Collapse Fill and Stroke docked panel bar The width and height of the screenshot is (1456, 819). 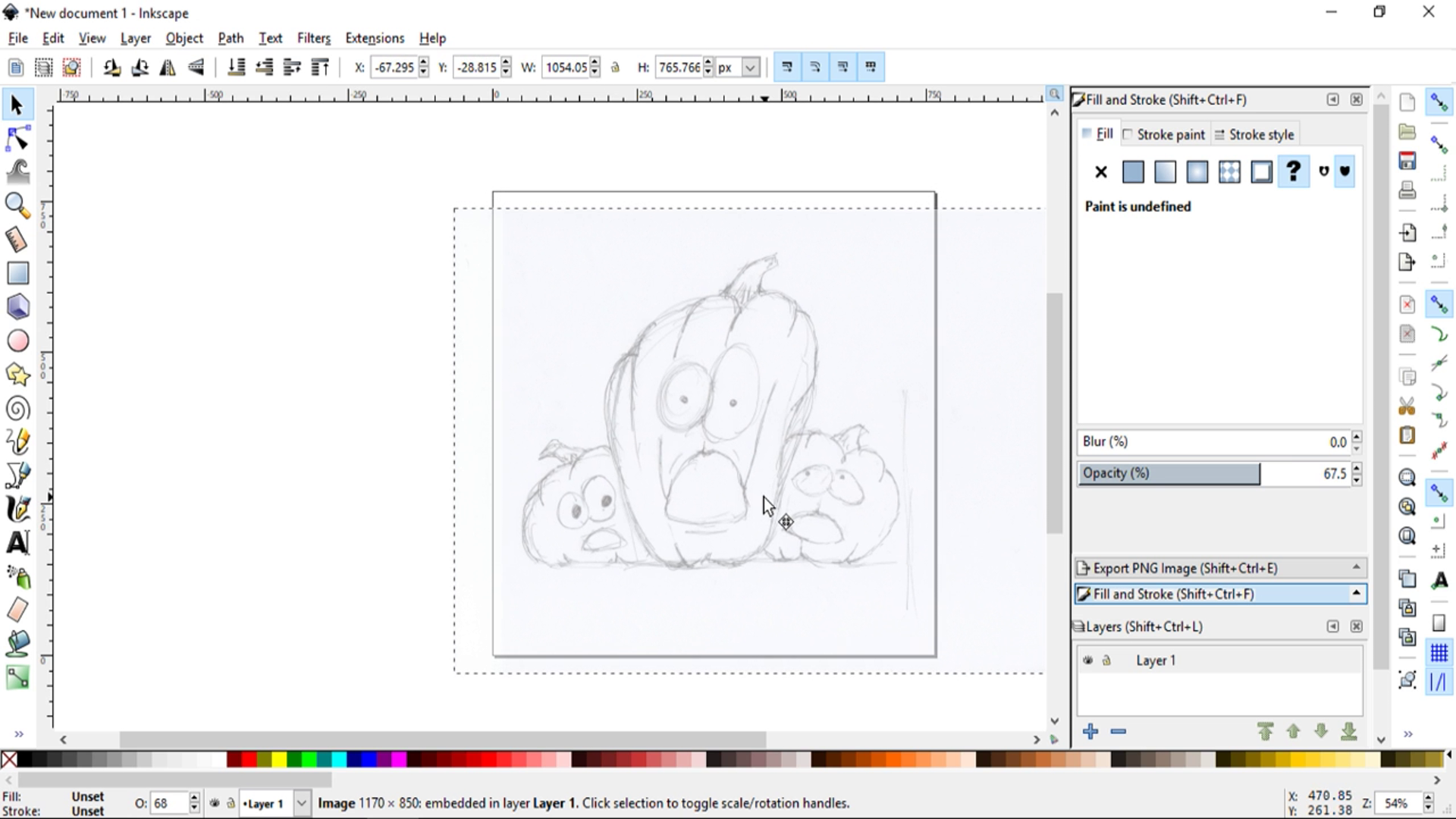tap(1221, 594)
